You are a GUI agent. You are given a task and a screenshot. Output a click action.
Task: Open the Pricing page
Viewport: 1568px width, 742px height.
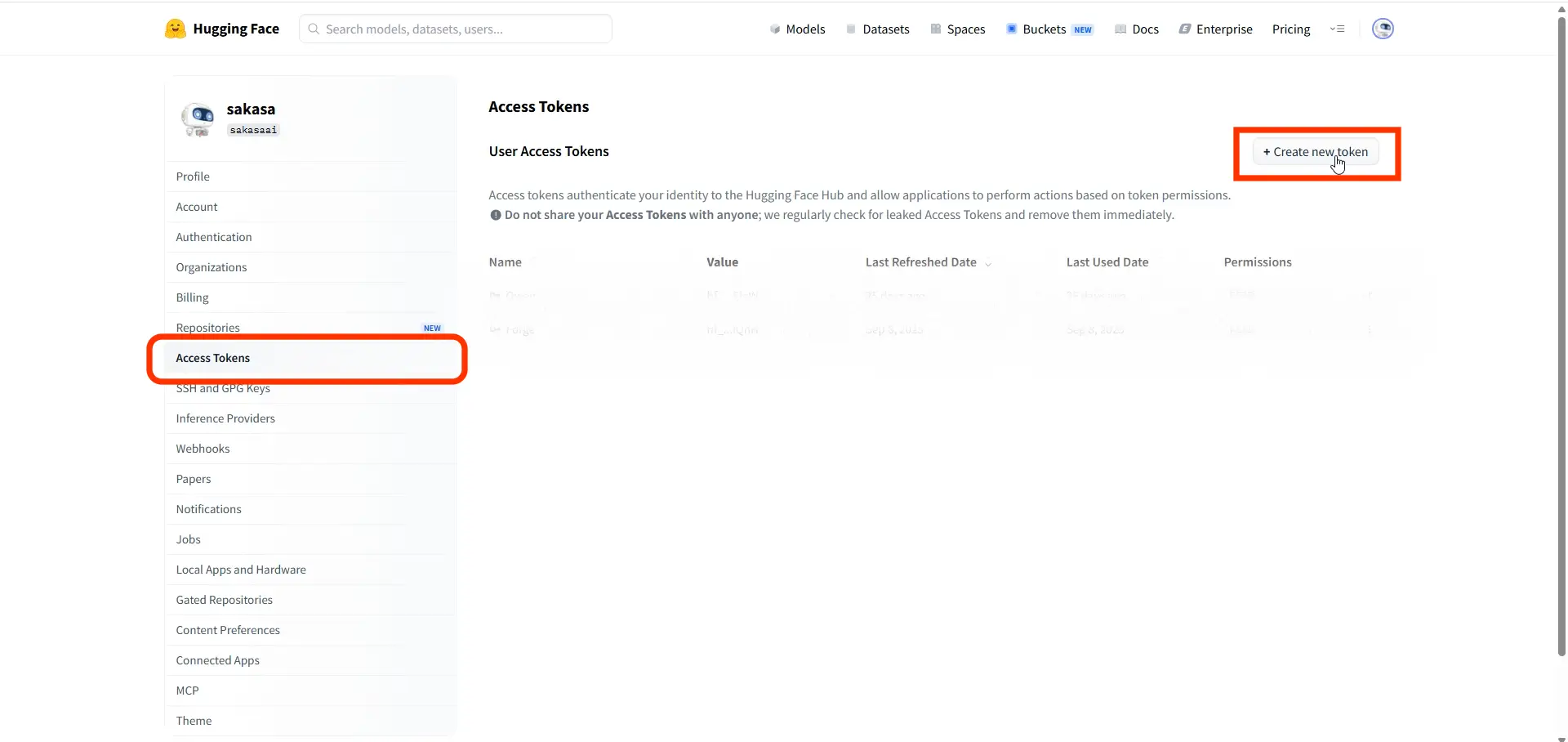click(x=1291, y=29)
